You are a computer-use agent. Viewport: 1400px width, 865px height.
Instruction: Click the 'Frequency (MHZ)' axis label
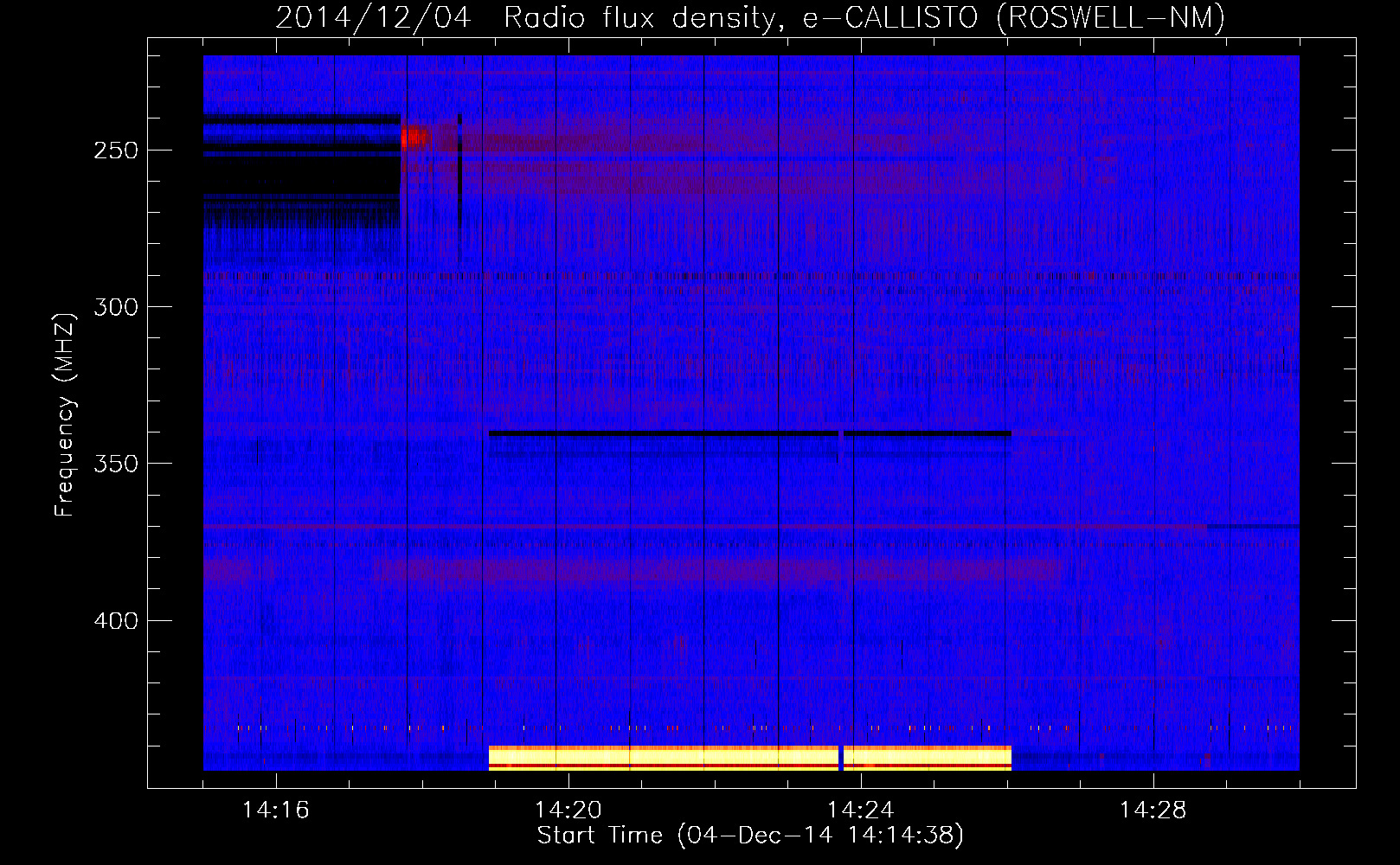tap(65, 415)
